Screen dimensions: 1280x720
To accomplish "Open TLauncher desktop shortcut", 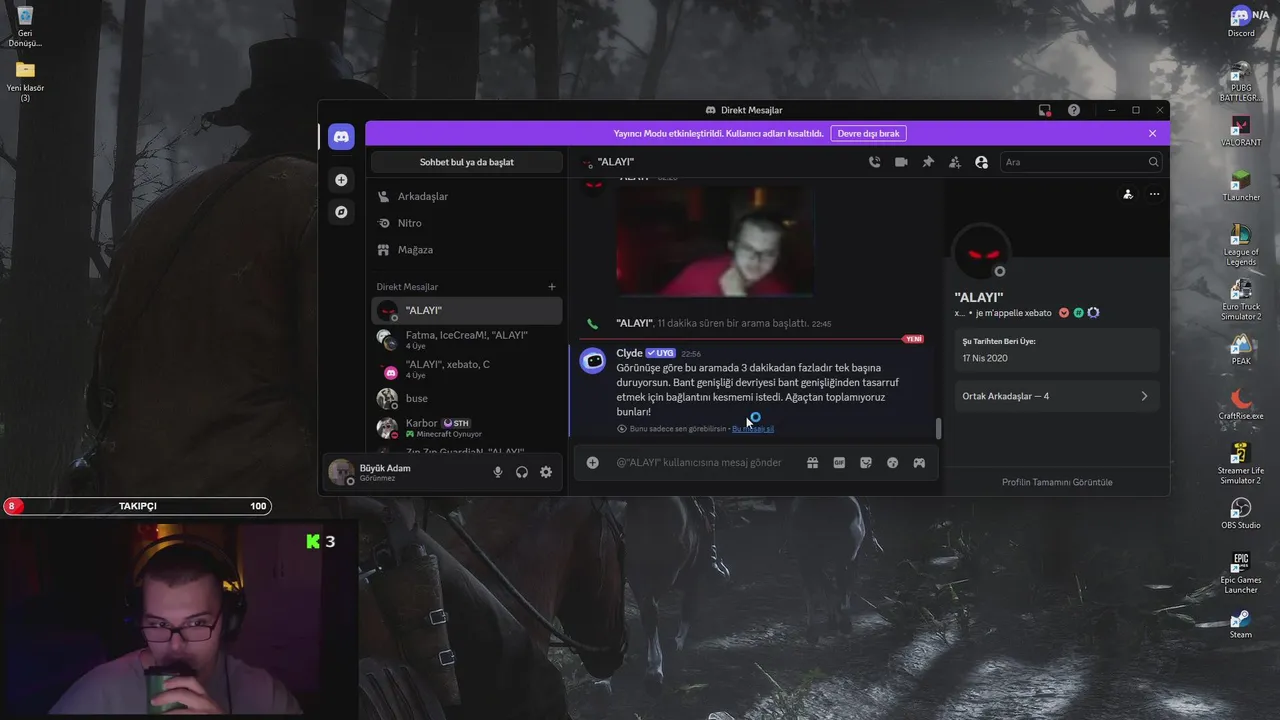I will [1241, 186].
